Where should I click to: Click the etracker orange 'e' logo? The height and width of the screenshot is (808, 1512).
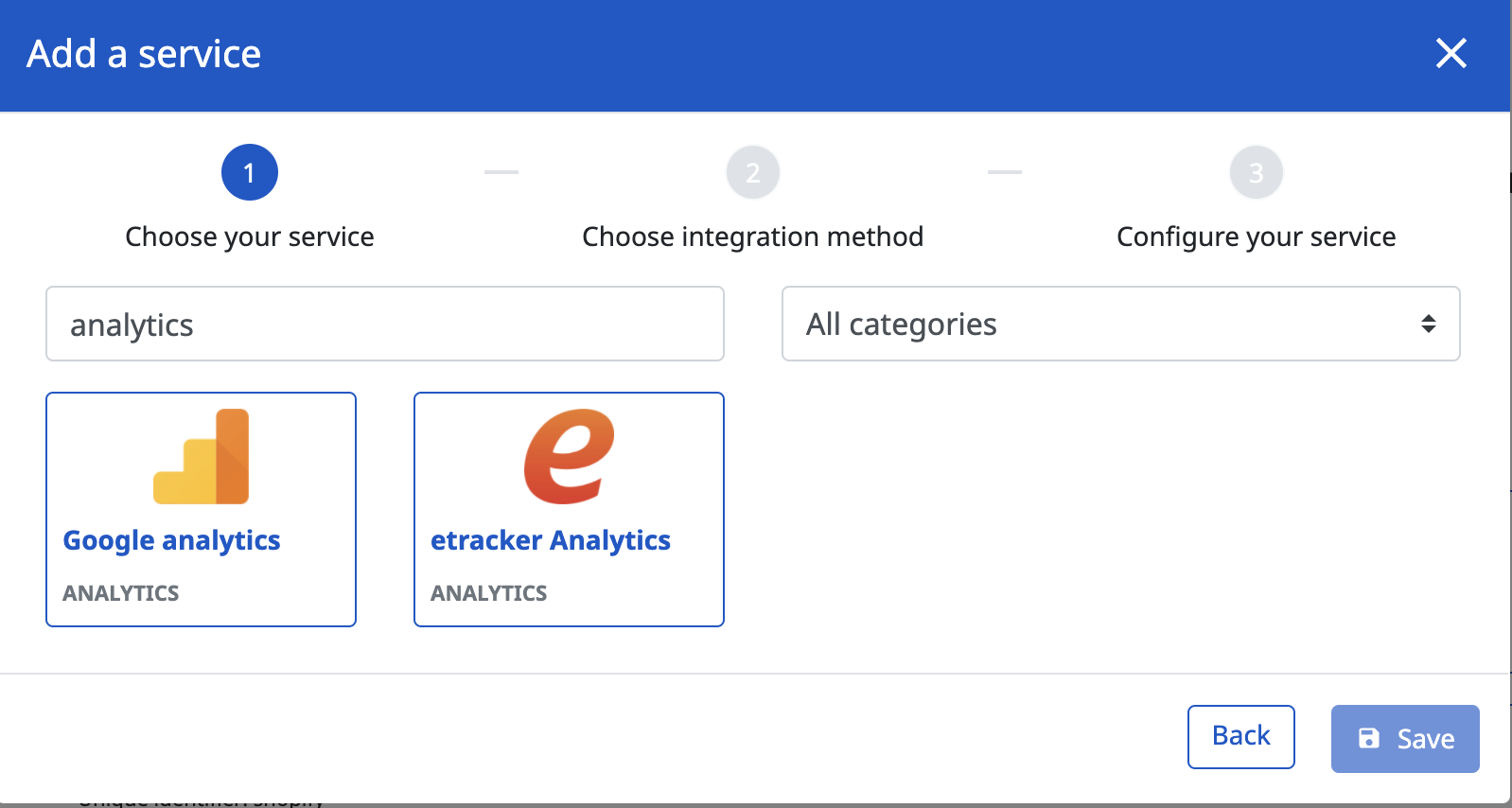coord(569,456)
